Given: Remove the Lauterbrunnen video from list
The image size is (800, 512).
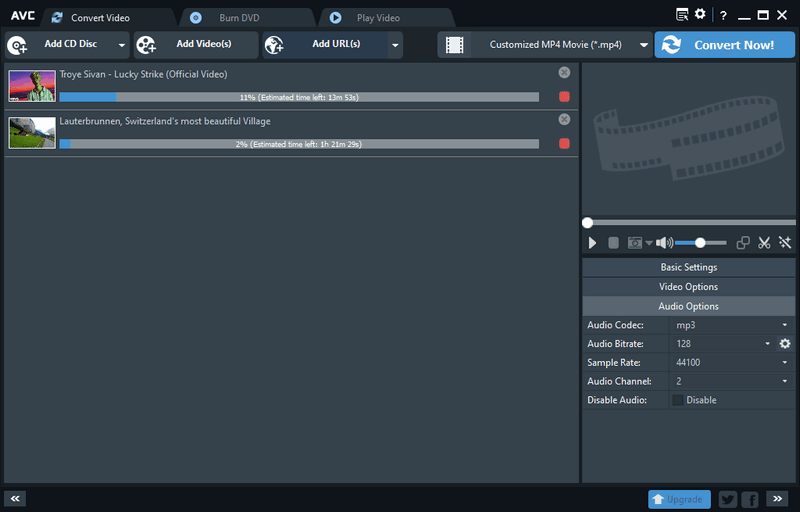Looking at the screenshot, I should pyautogui.click(x=564, y=119).
